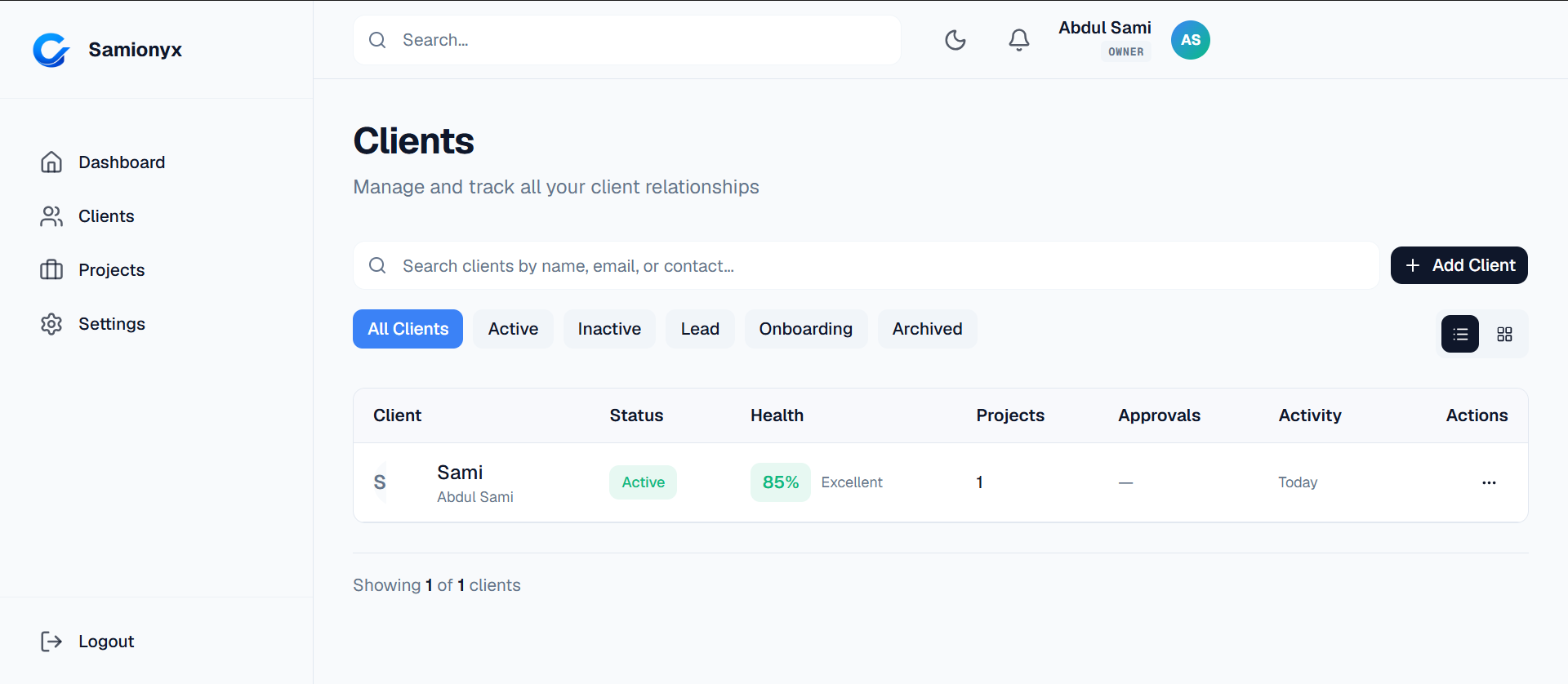
Task: Open Projects briefcase icon in sidebar
Action: click(51, 270)
